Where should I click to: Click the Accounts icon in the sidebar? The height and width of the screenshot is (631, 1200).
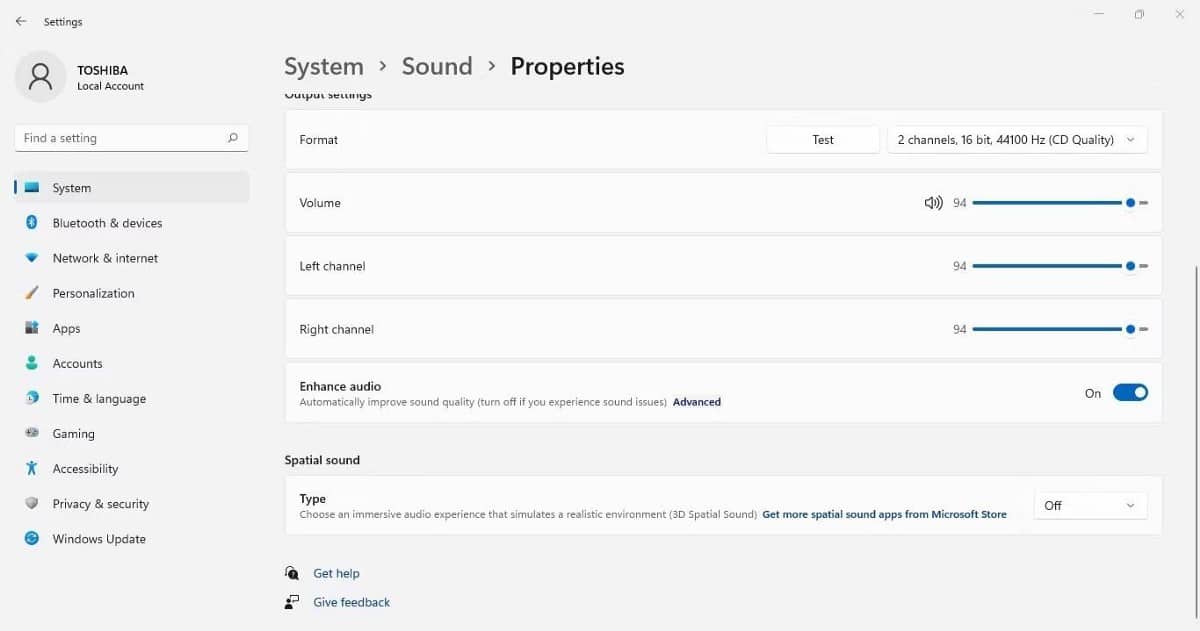point(30,363)
